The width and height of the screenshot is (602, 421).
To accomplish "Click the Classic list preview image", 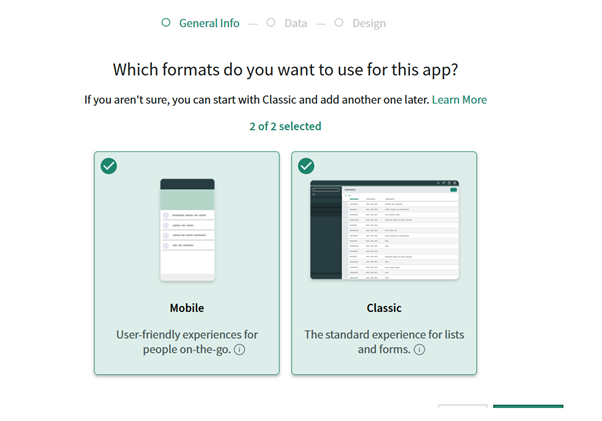I will (x=384, y=229).
